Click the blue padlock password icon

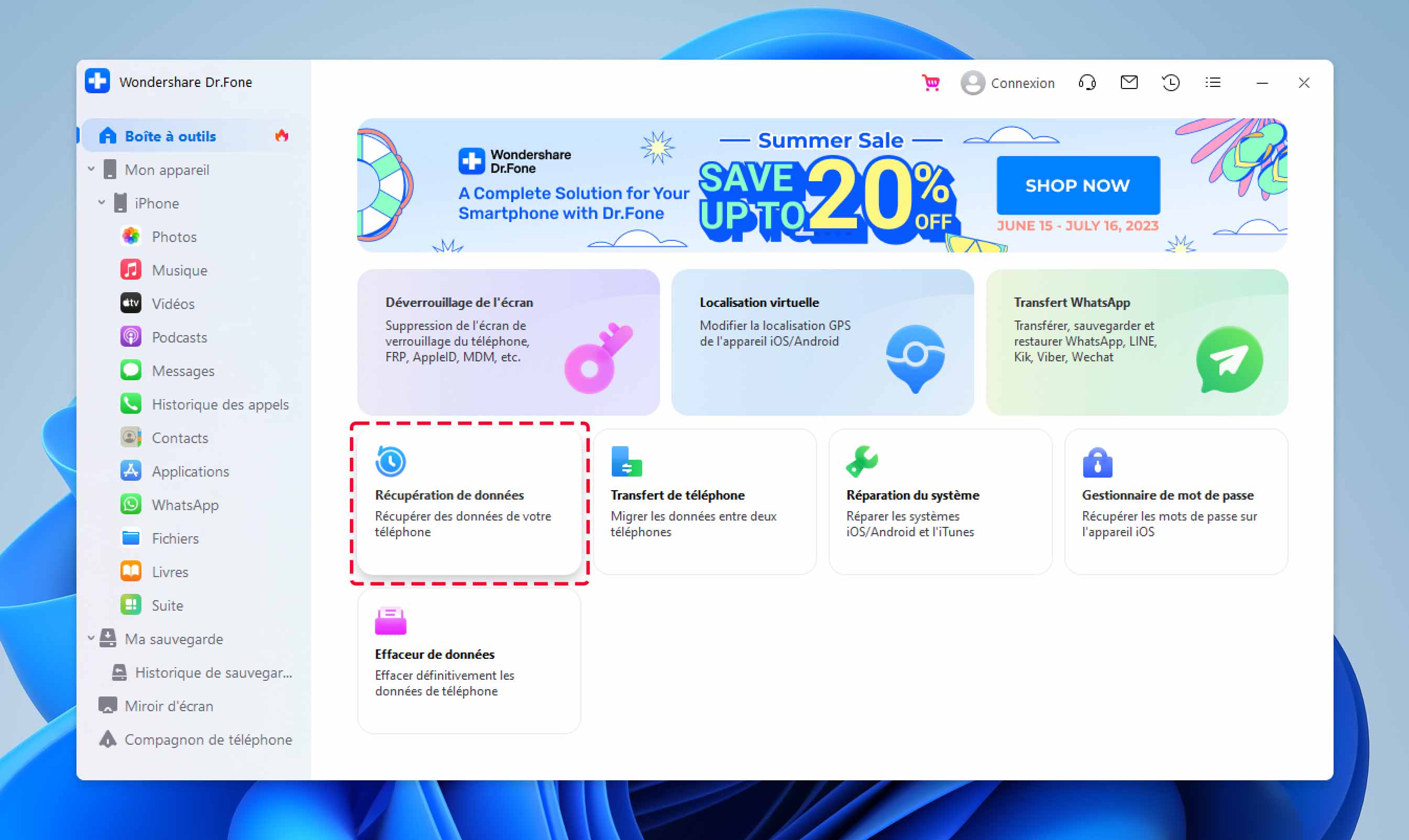(1097, 462)
